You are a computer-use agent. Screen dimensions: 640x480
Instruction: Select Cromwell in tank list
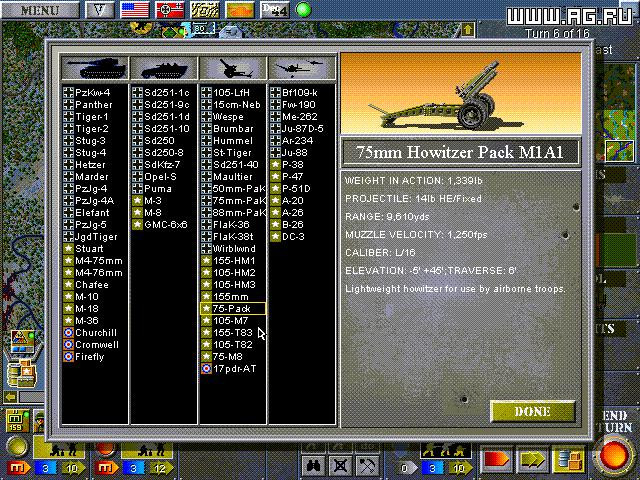(97, 344)
